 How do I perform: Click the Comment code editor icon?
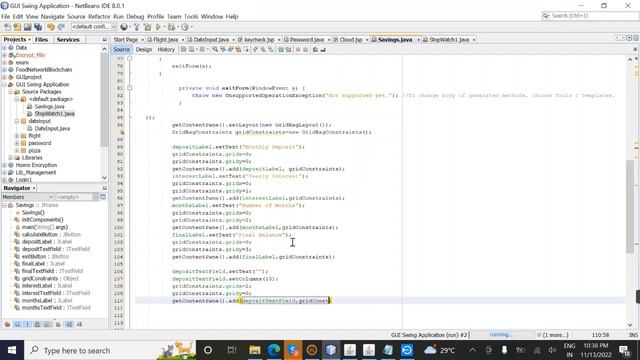coord(316,49)
